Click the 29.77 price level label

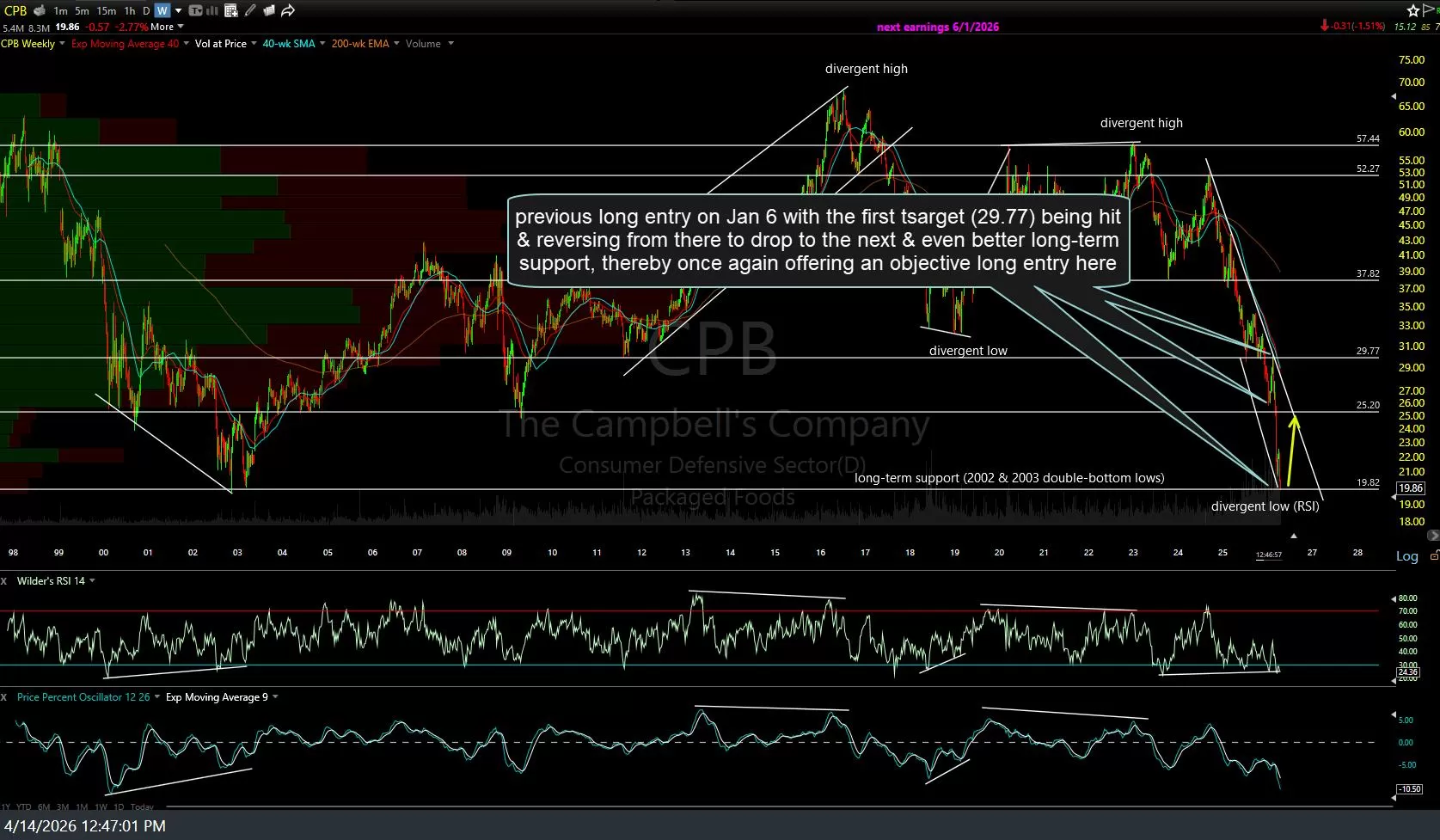click(1368, 351)
